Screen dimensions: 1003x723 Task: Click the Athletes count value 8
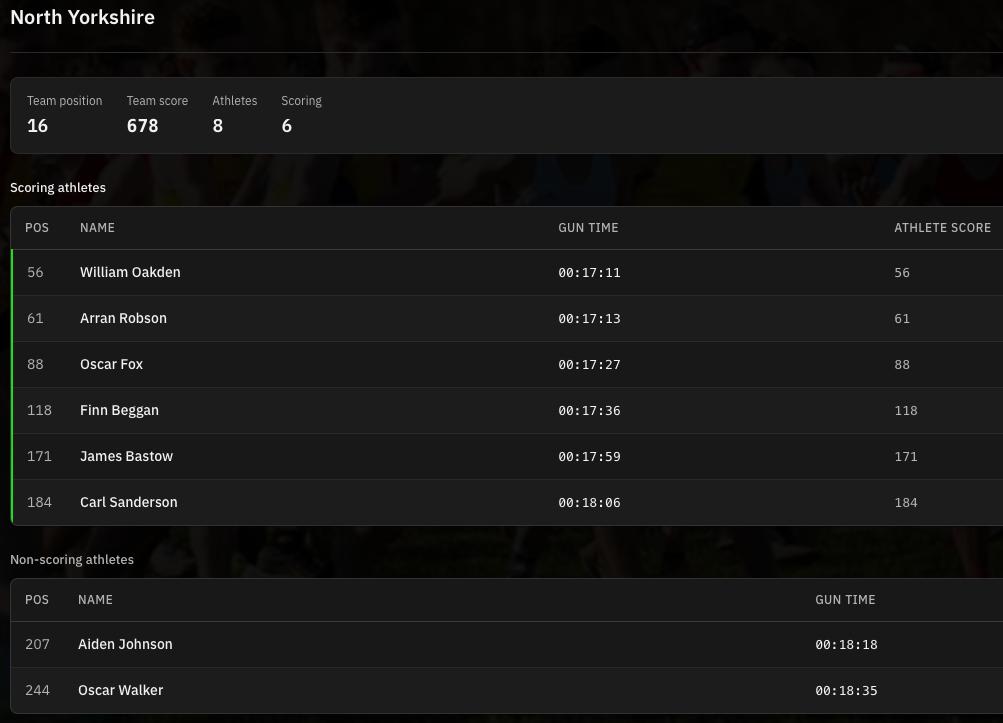coord(217,126)
